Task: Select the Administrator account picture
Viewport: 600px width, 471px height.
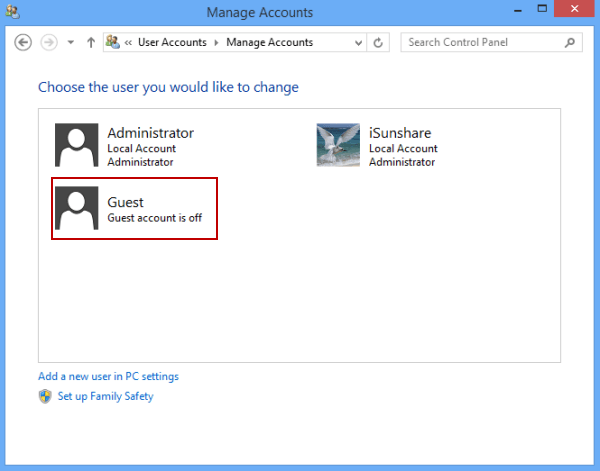Action: tap(77, 145)
